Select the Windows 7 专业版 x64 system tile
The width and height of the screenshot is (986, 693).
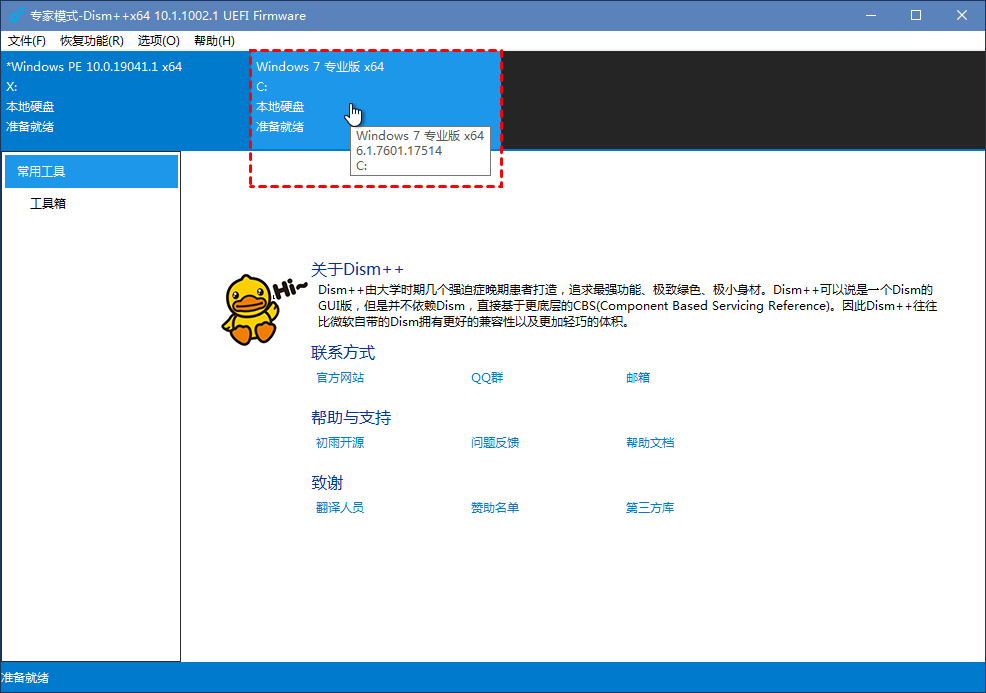(376, 101)
